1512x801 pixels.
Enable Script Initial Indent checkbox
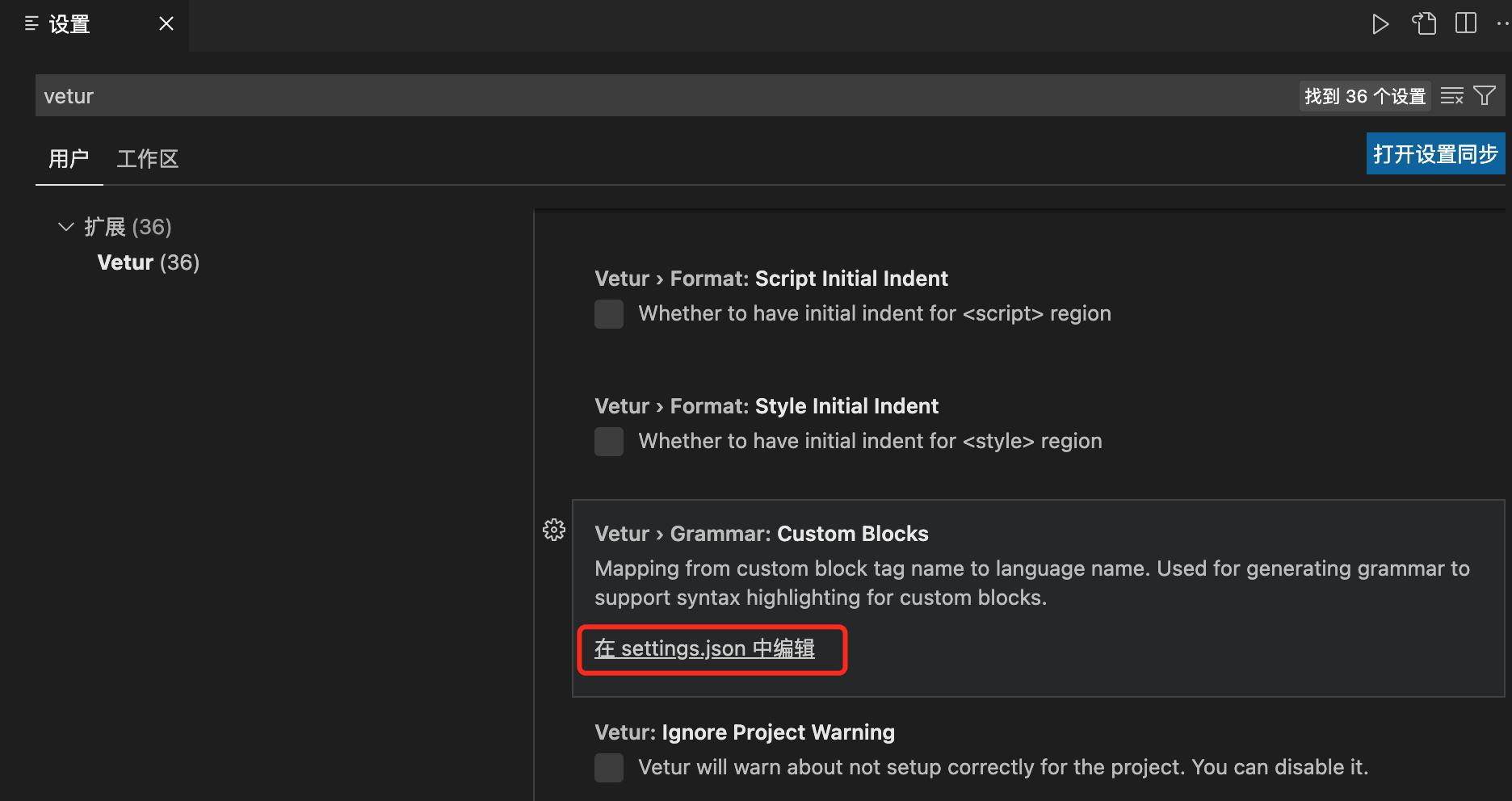(609, 314)
